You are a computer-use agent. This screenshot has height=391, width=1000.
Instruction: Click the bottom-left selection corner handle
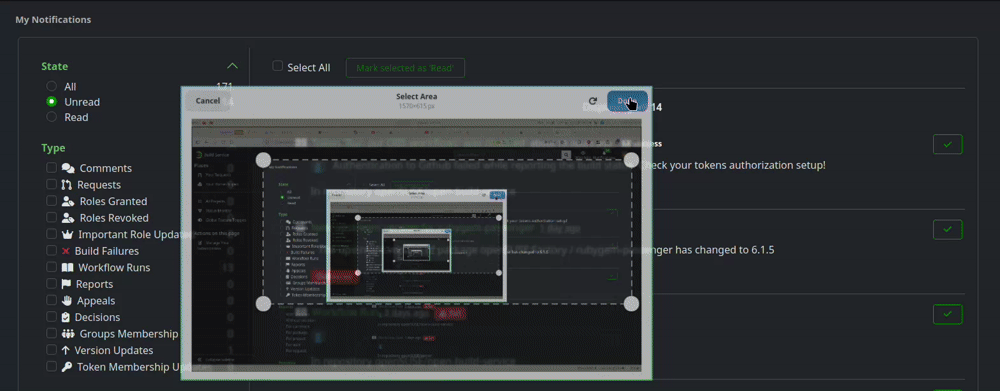263,304
